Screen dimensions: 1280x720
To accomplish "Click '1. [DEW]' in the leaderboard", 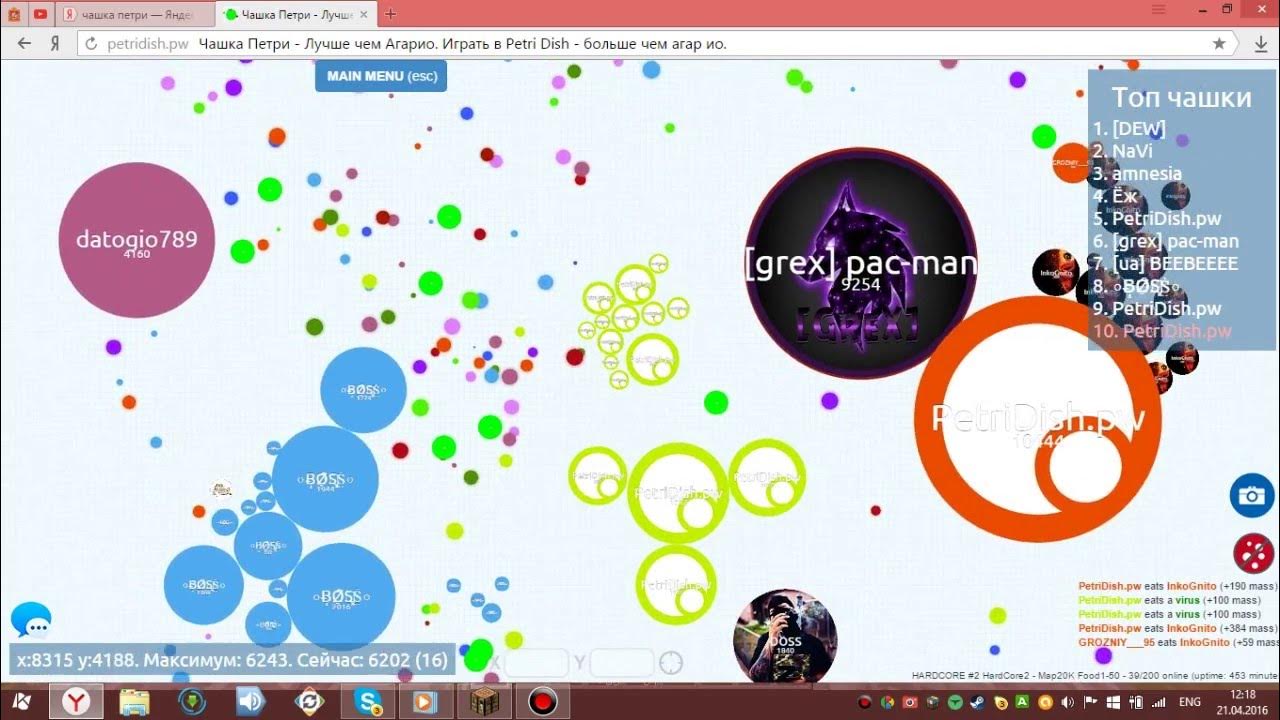I will tap(1129, 129).
